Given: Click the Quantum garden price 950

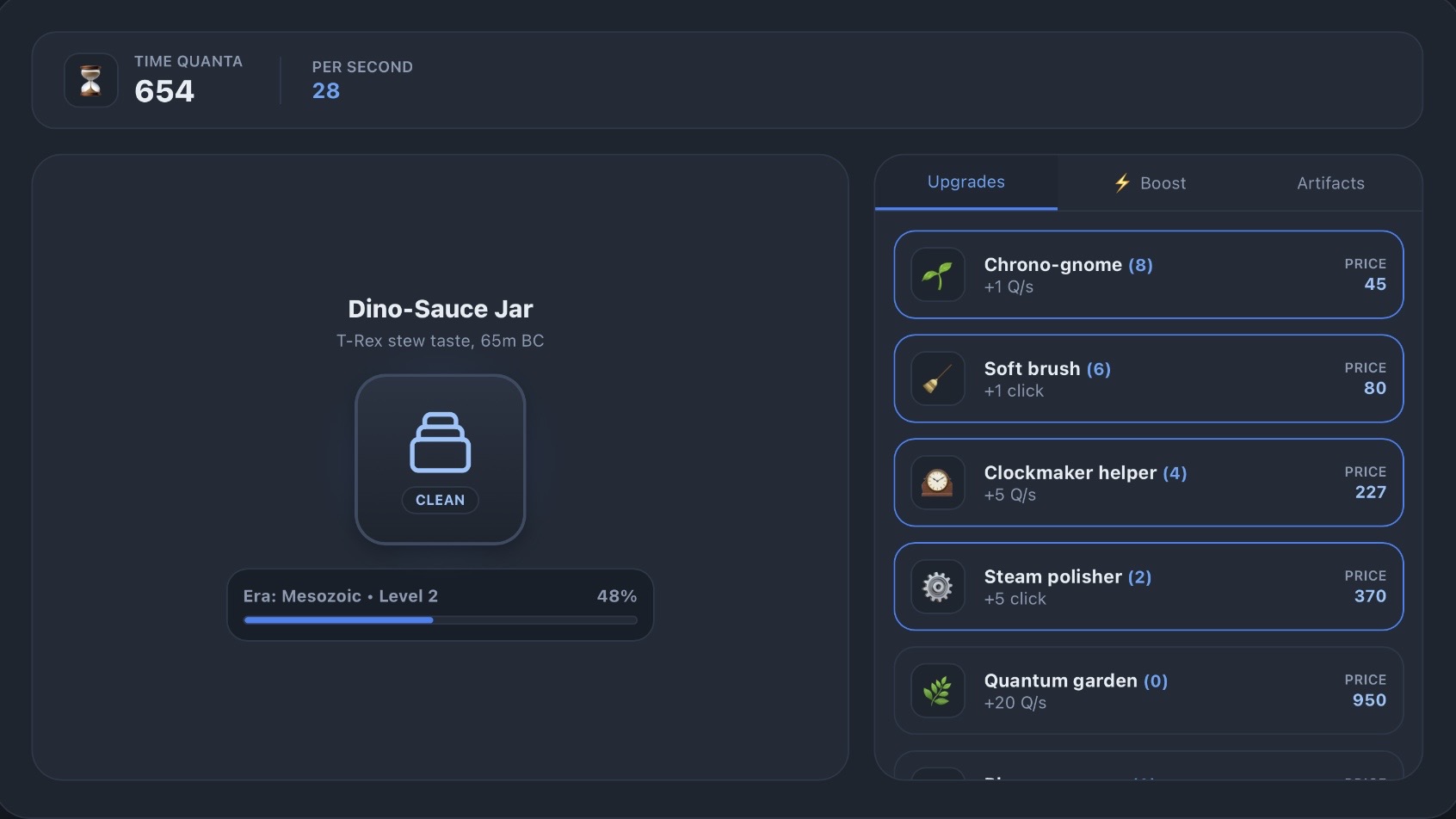Looking at the screenshot, I should coord(1369,701).
